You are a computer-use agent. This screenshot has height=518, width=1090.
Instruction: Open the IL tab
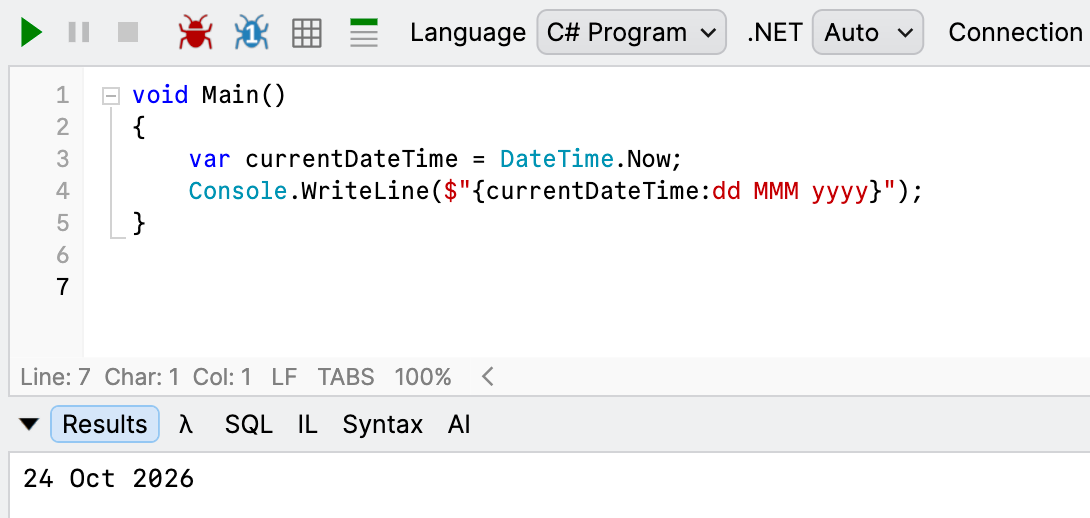(x=307, y=424)
